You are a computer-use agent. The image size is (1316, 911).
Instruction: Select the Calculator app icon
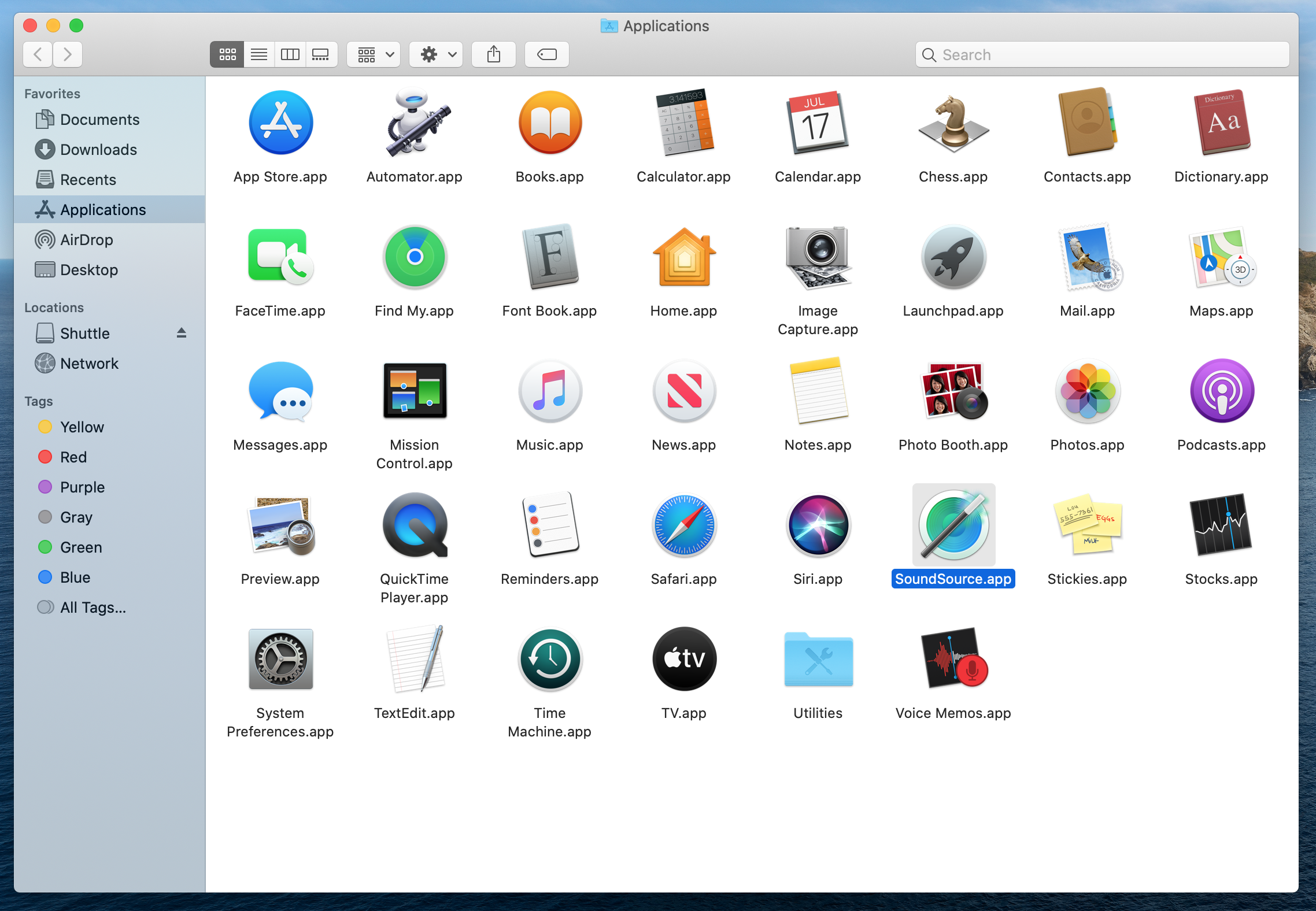684,122
